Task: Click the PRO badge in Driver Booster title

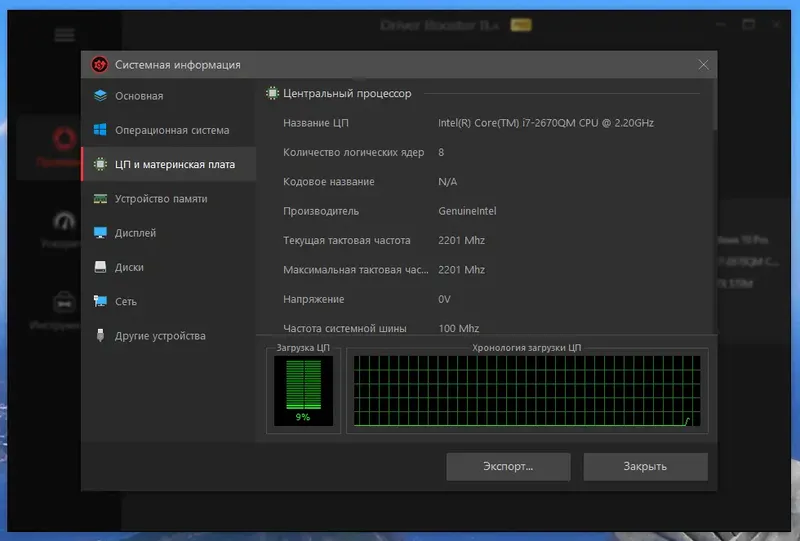Action: [521, 25]
